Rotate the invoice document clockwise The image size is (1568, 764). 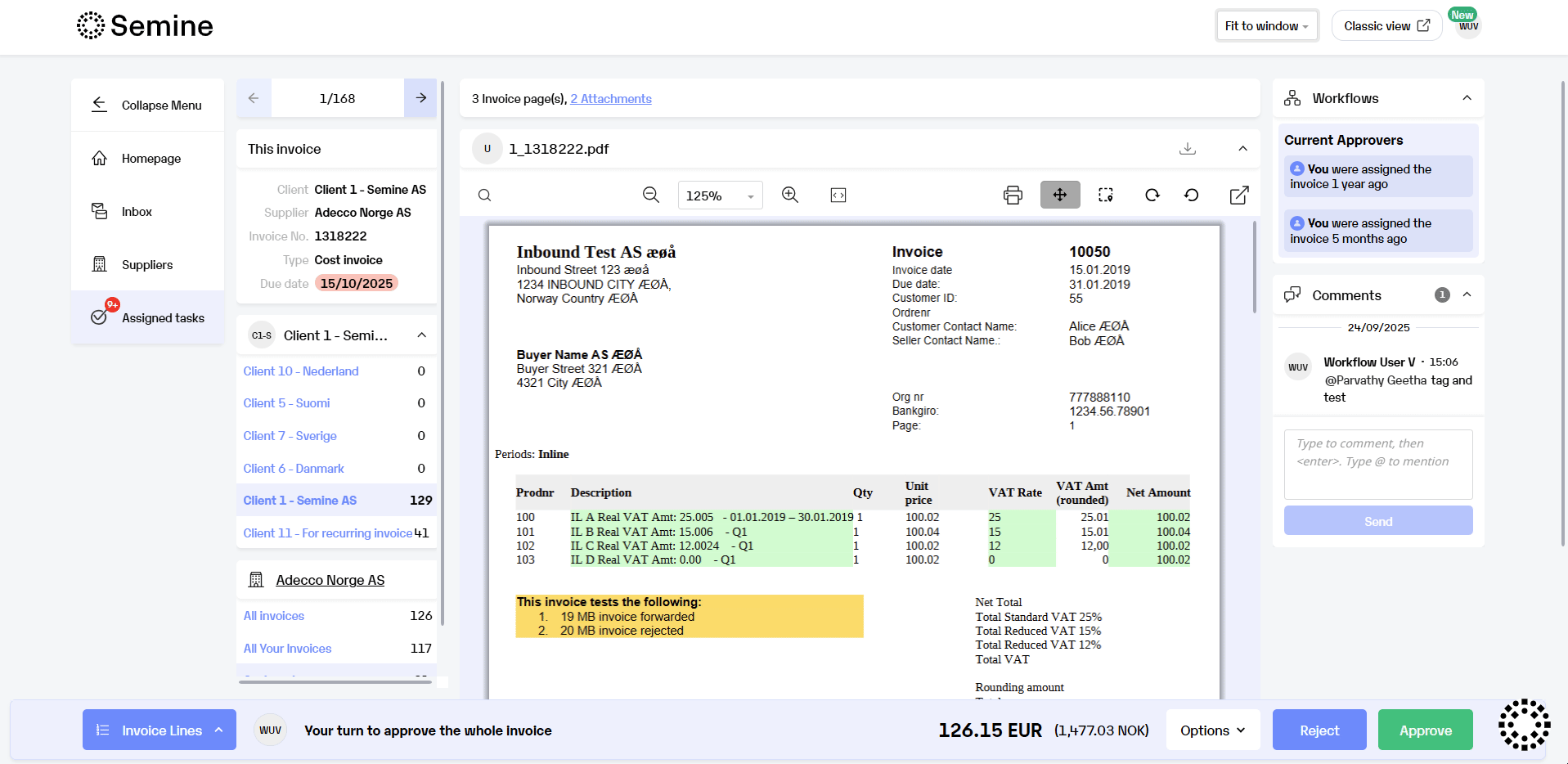pyautogui.click(x=1152, y=195)
